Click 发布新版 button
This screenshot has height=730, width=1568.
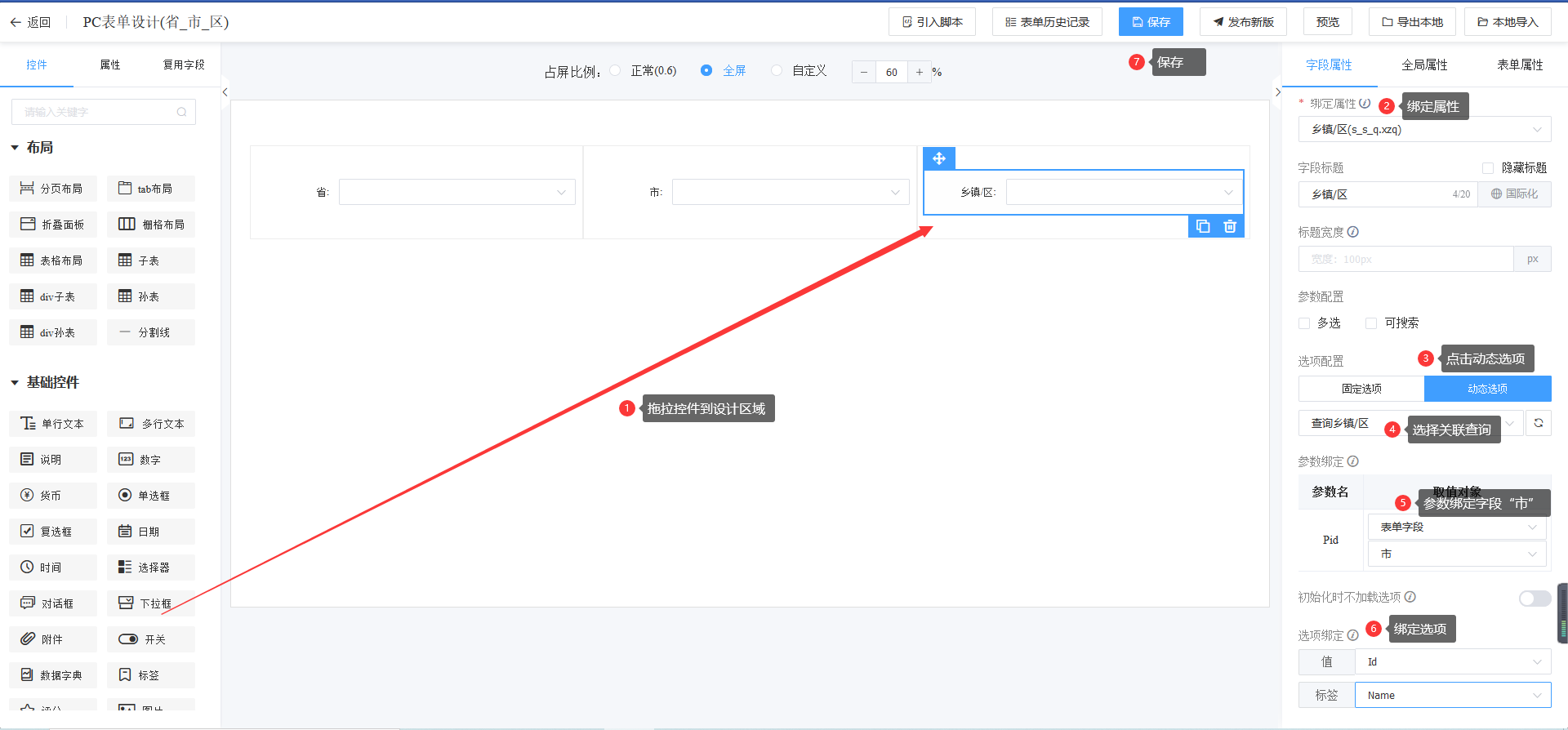point(1243,22)
